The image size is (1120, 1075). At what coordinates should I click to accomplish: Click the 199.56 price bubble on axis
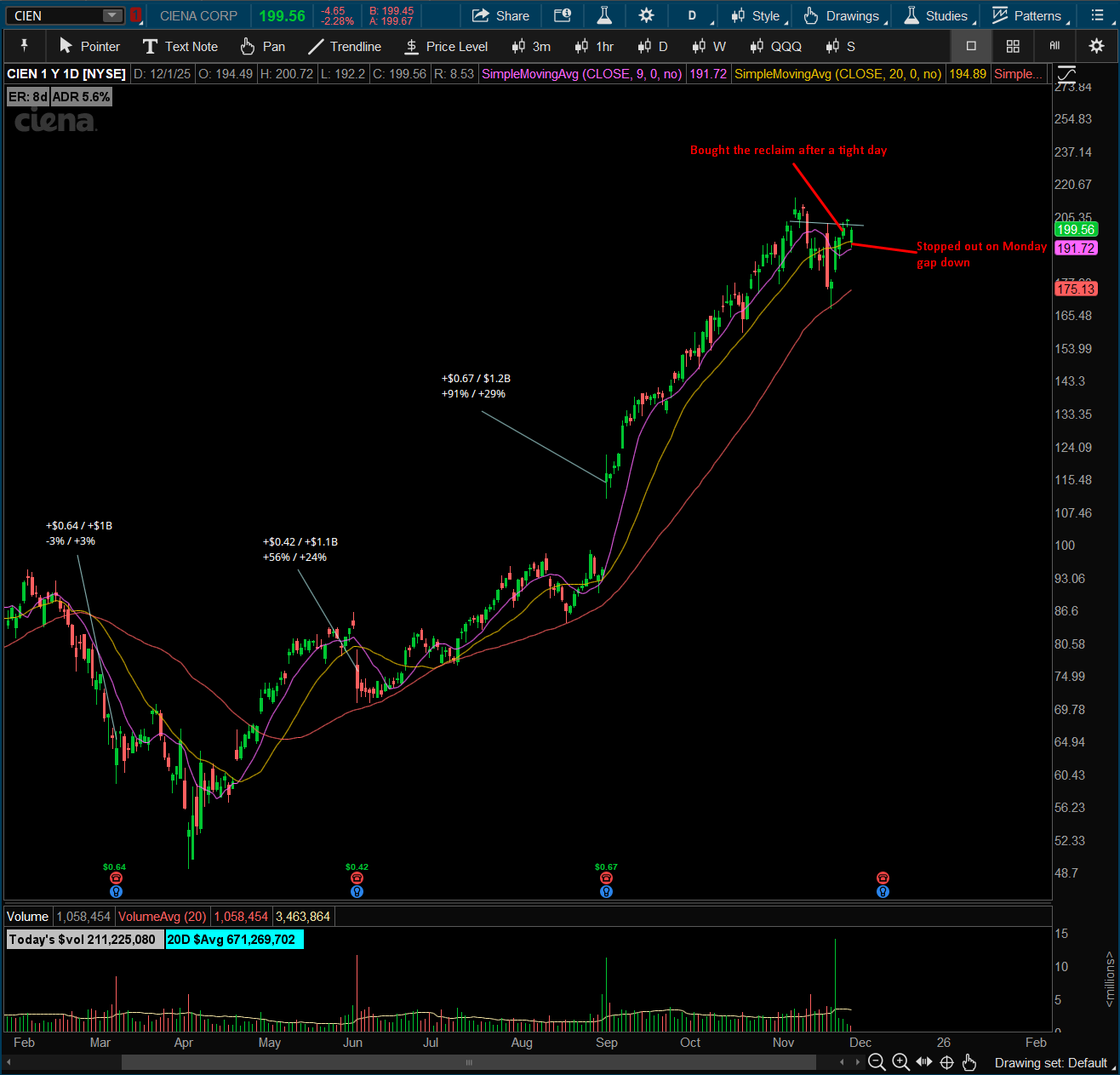pos(1076,230)
